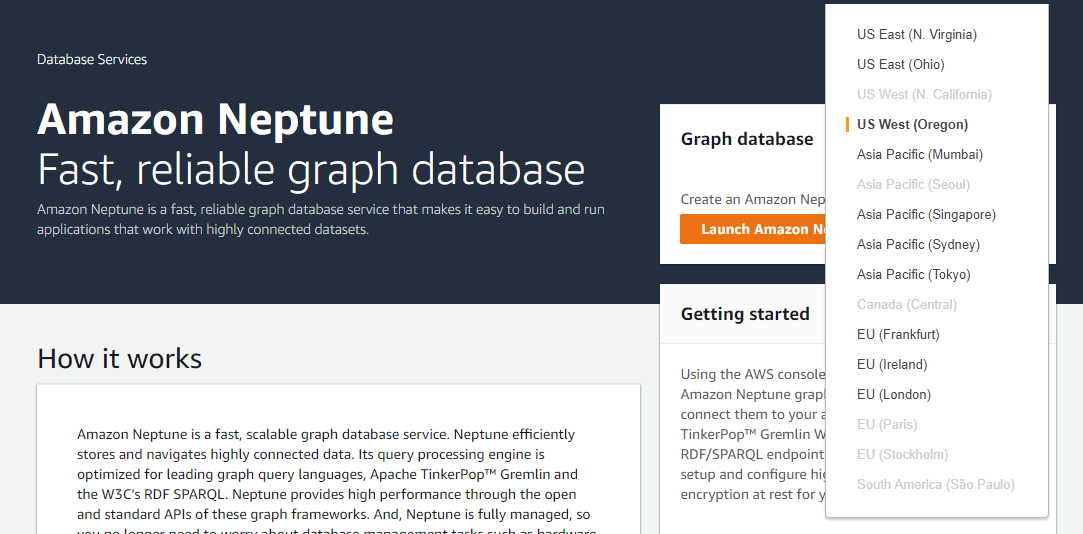1083x534 pixels.
Task: Select EU (Paris) region
Action: [x=887, y=425]
